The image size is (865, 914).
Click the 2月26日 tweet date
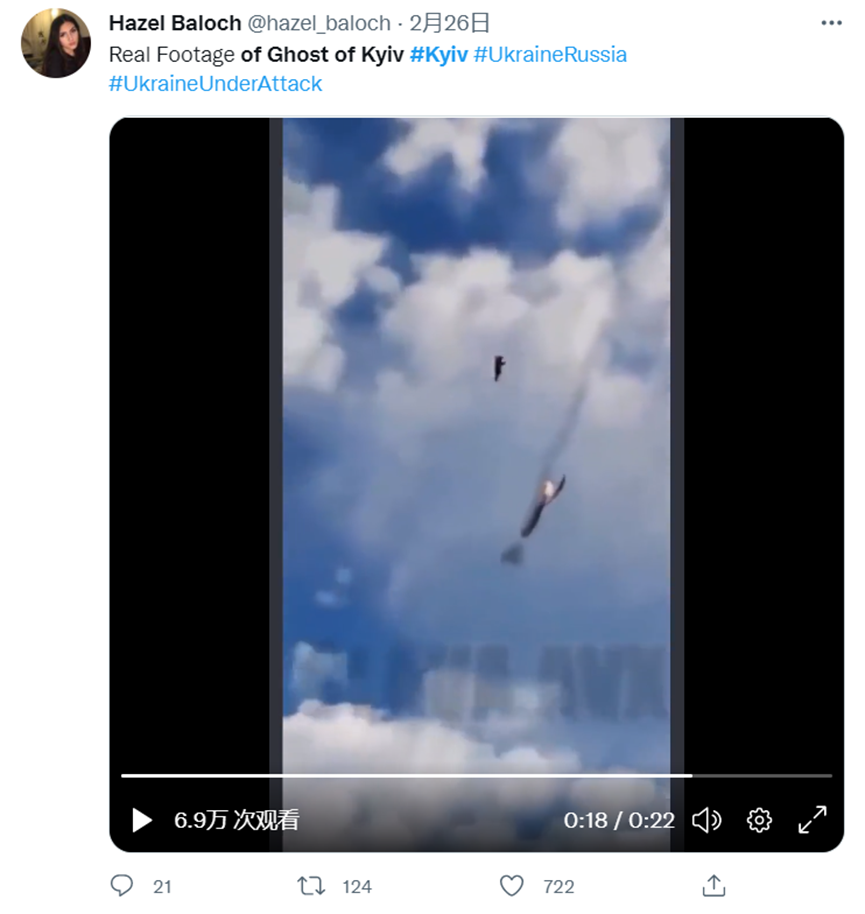tap(449, 23)
